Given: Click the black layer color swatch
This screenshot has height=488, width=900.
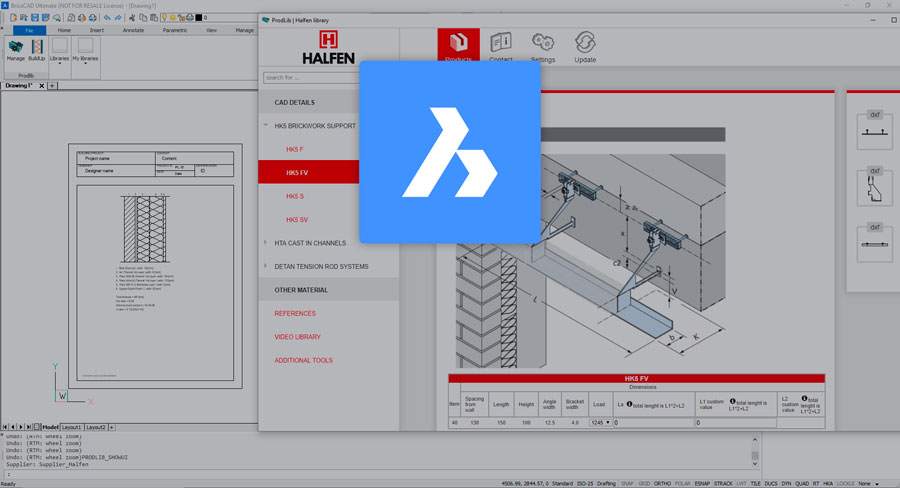Looking at the screenshot, I should point(199,18).
